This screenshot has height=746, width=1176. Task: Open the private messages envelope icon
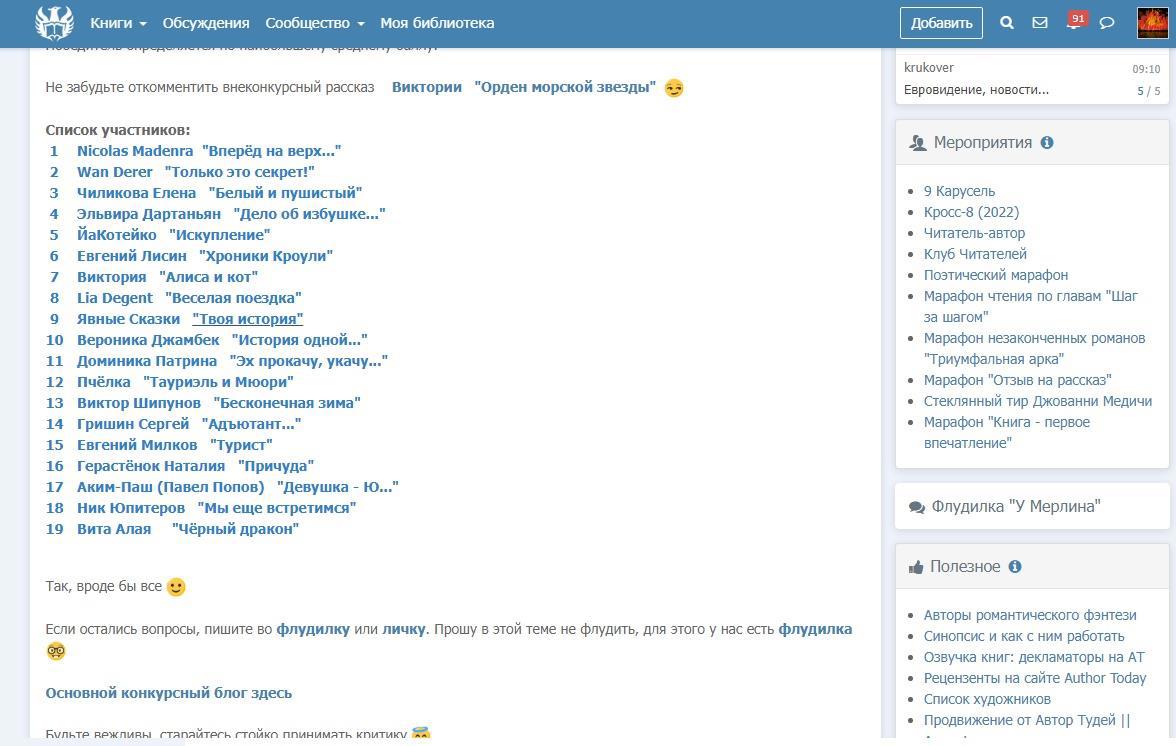click(1040, 23)
